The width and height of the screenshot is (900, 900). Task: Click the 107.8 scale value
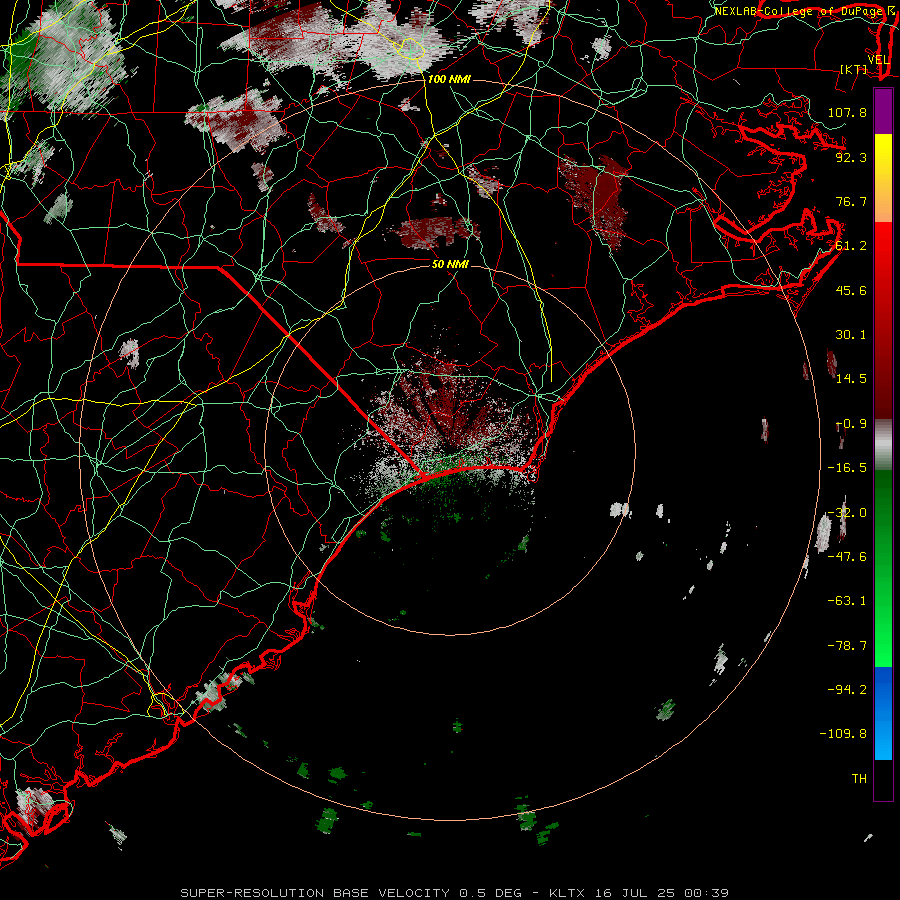[847, 112]
